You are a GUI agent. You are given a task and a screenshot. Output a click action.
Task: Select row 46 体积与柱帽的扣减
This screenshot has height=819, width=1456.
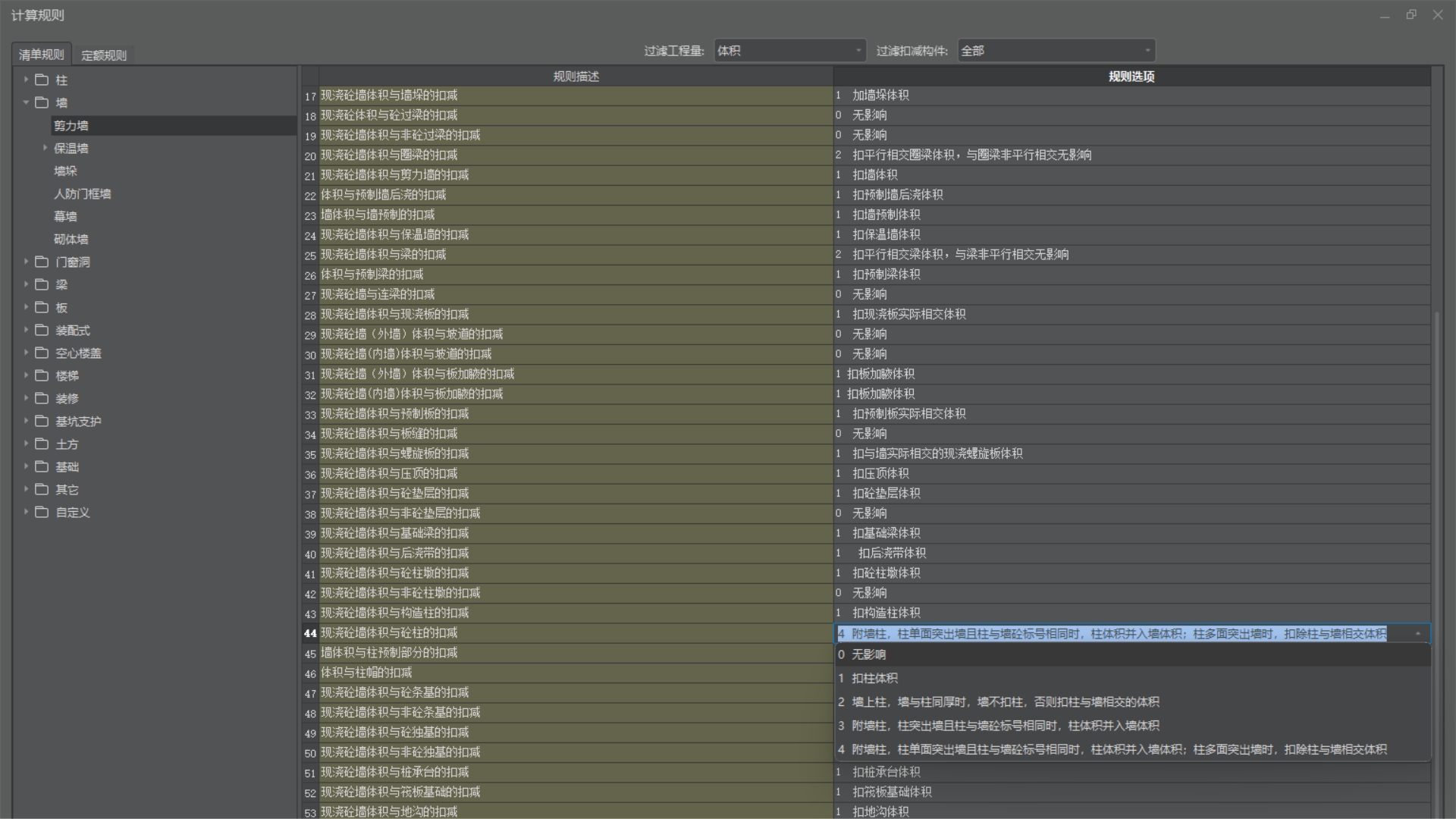point(576,673)
